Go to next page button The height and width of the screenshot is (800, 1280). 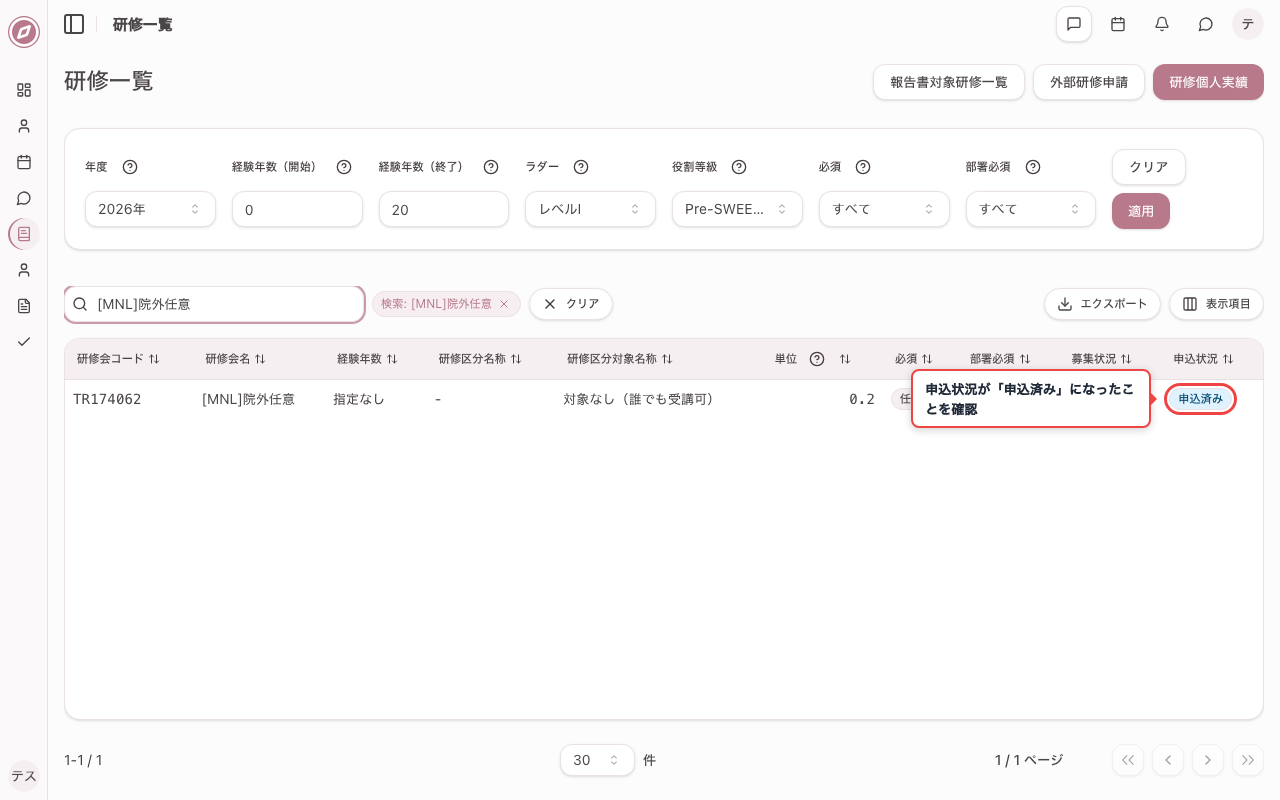(x=1208, y=760)
